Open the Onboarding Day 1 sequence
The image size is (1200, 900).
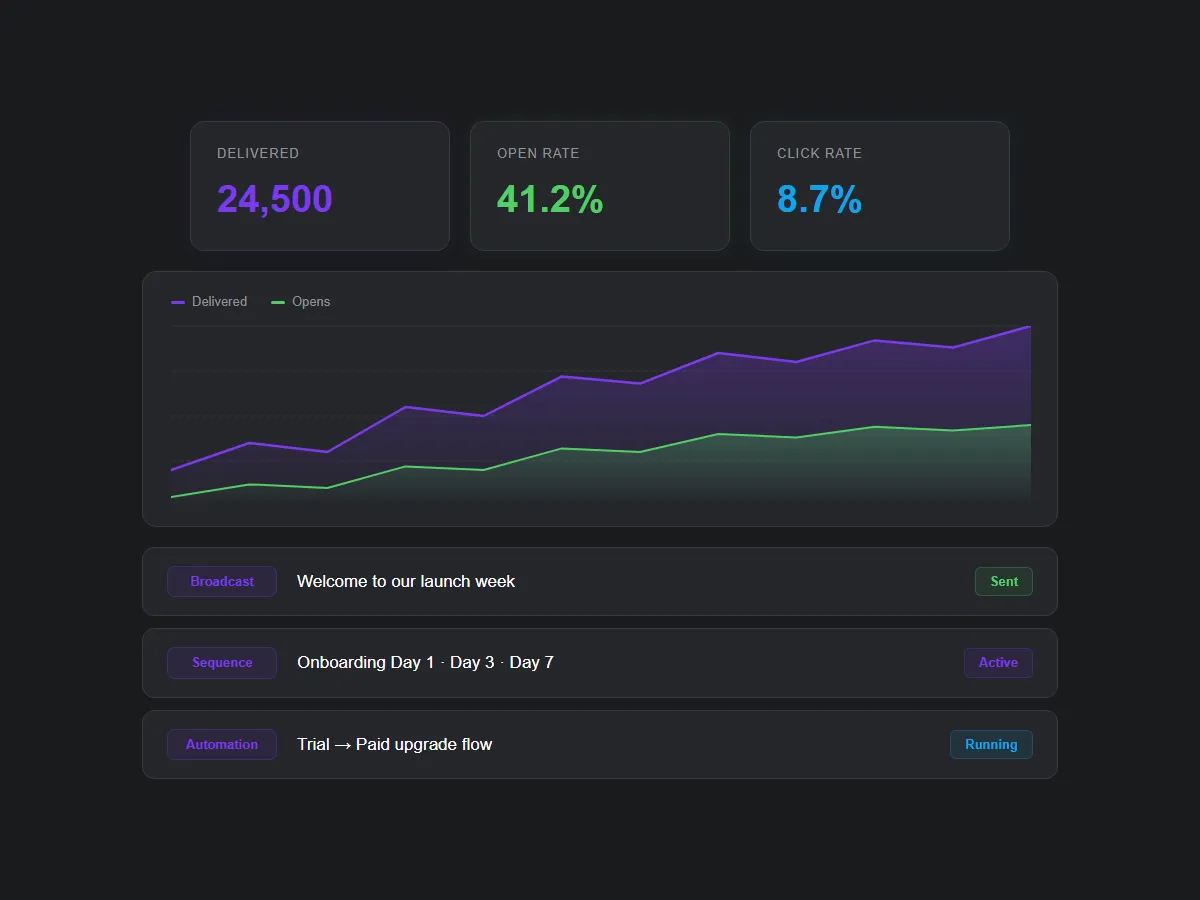pyautogui.click(x=425, y=663)
